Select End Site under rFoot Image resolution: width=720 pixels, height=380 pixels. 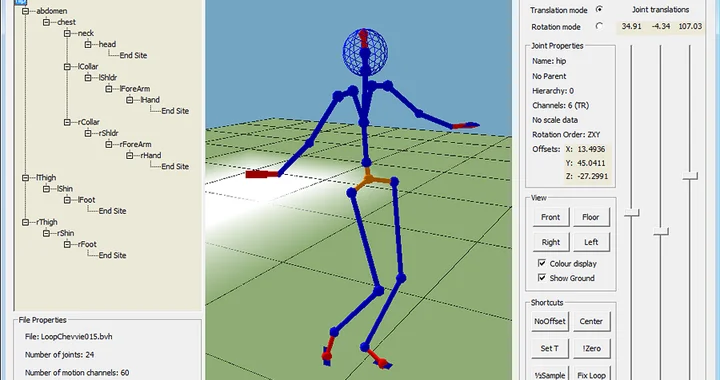click(x=112, y=255)
